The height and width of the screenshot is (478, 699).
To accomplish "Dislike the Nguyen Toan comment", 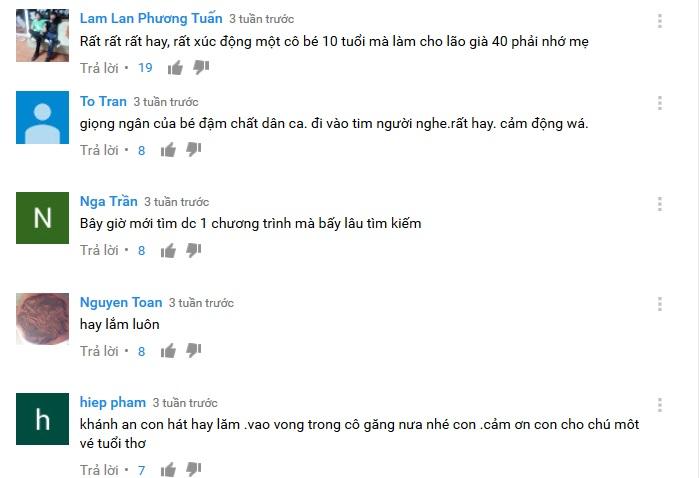I will [193, 351].
